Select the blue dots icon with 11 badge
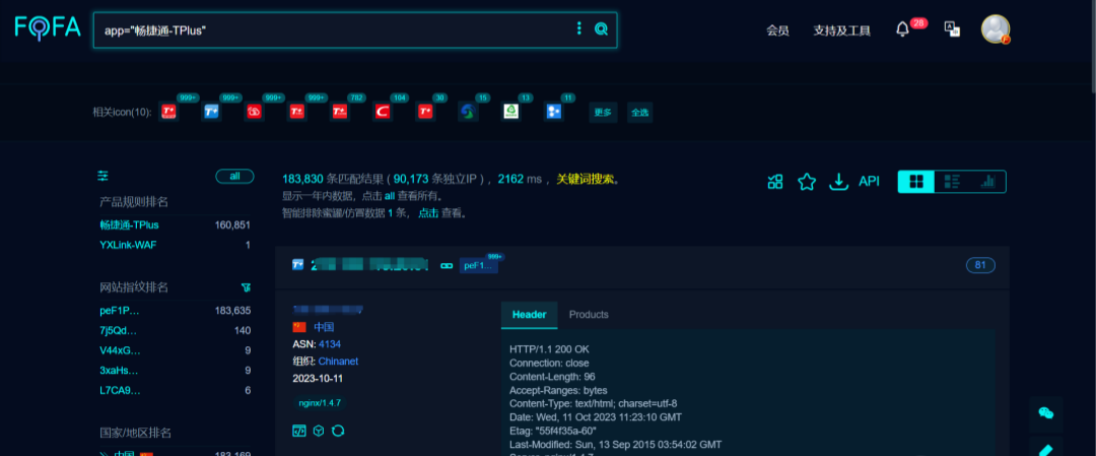This screenshot has width=1096, height=456. point(554,111)
